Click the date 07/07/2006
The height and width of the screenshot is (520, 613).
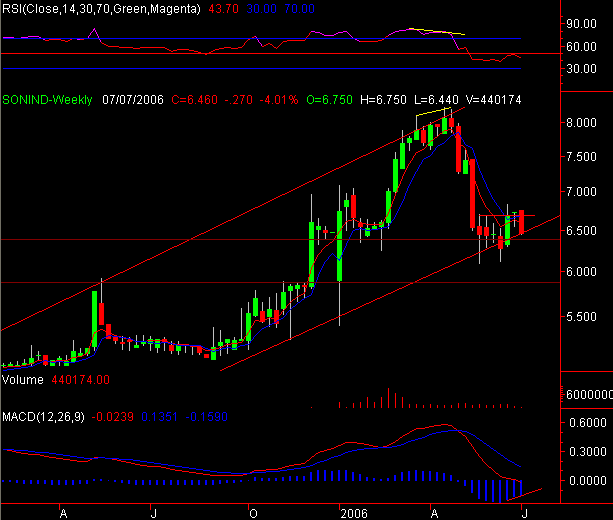tap(133, 100)
